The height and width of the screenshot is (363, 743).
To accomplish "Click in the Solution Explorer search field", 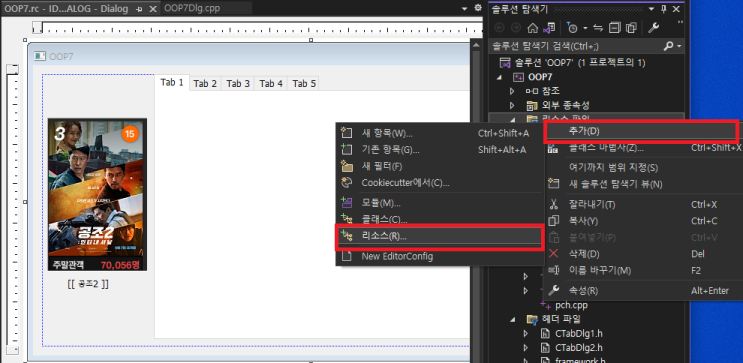I will click(x=576, y=46).
